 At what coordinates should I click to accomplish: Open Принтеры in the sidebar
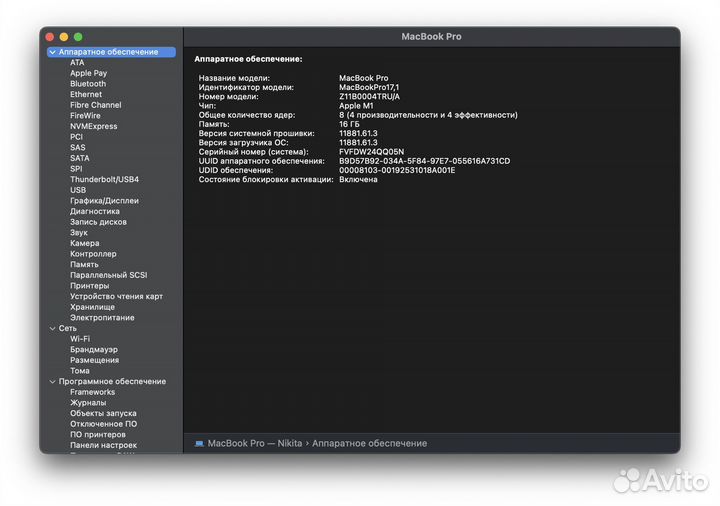[x=90, y=286]
